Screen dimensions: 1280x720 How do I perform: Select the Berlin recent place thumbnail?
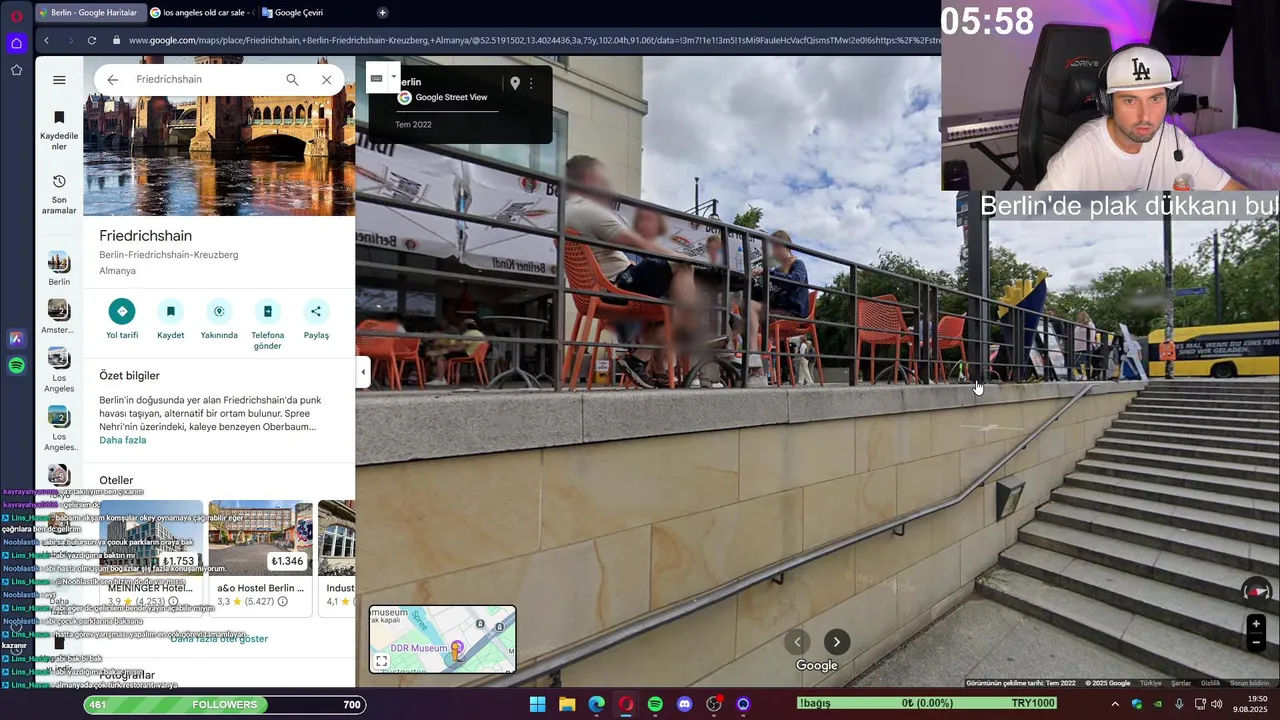pos(59,263)
